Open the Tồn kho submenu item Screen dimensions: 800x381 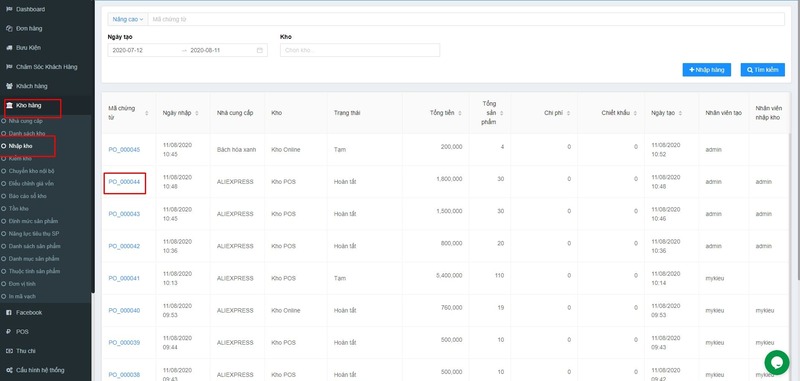pyautogui.click(x=18, y=209)
